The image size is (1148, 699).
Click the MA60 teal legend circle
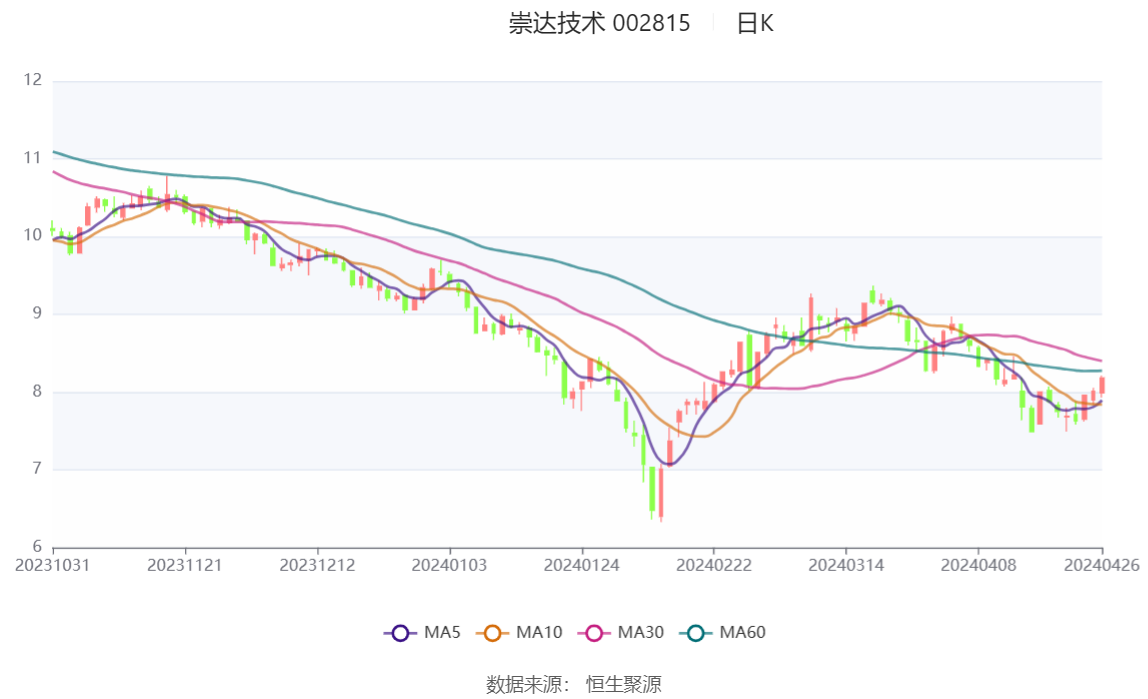[x=696, y=633]
